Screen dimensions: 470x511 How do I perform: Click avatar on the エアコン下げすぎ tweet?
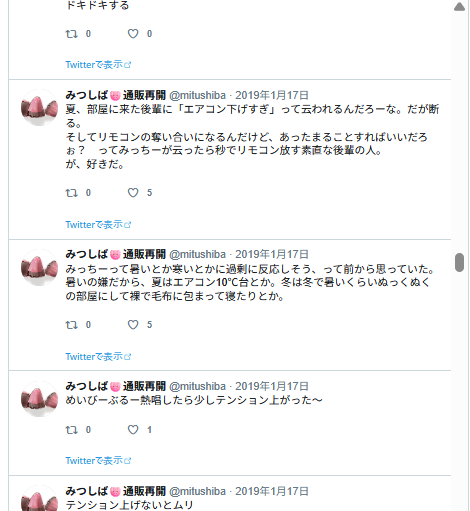pyautogui.click(x=39, y=108)
